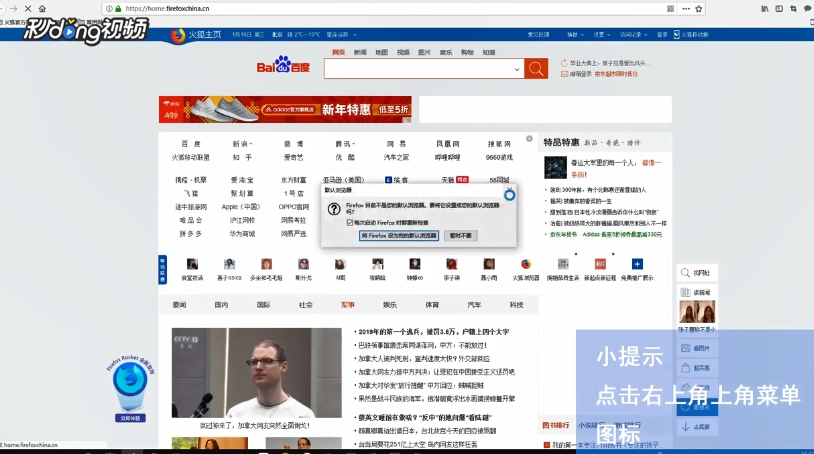Go to browser home page icon
Viewport: 814px width, 454px height.
(43, 9)
